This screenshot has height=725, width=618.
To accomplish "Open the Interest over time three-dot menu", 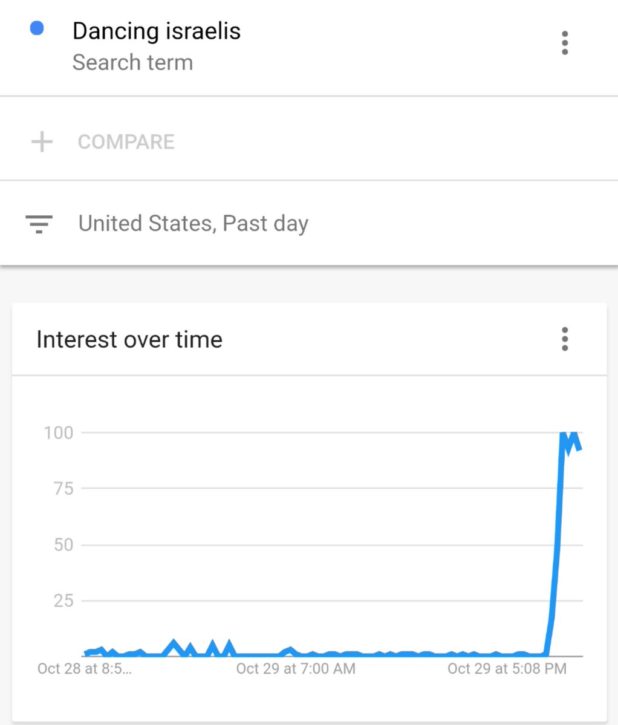I will click(x=565, y=339).
